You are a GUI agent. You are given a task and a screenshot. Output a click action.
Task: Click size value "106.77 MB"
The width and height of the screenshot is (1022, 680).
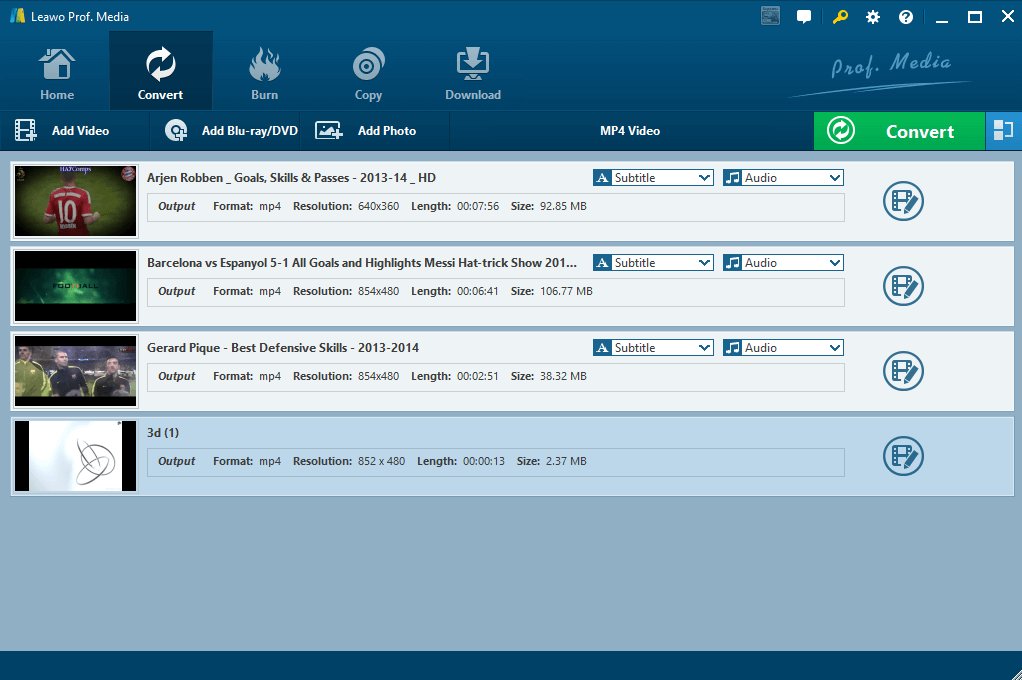(x=566, y=291)
